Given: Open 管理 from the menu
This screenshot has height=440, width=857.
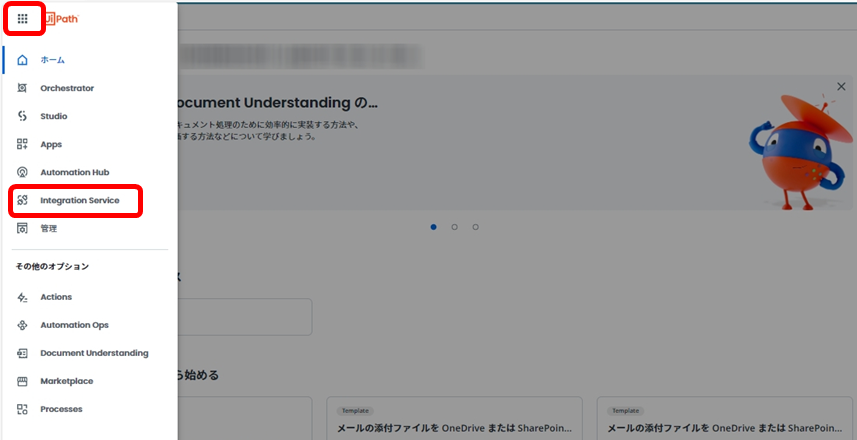Looking at the screenshot, I should click(x=49, y=228).
